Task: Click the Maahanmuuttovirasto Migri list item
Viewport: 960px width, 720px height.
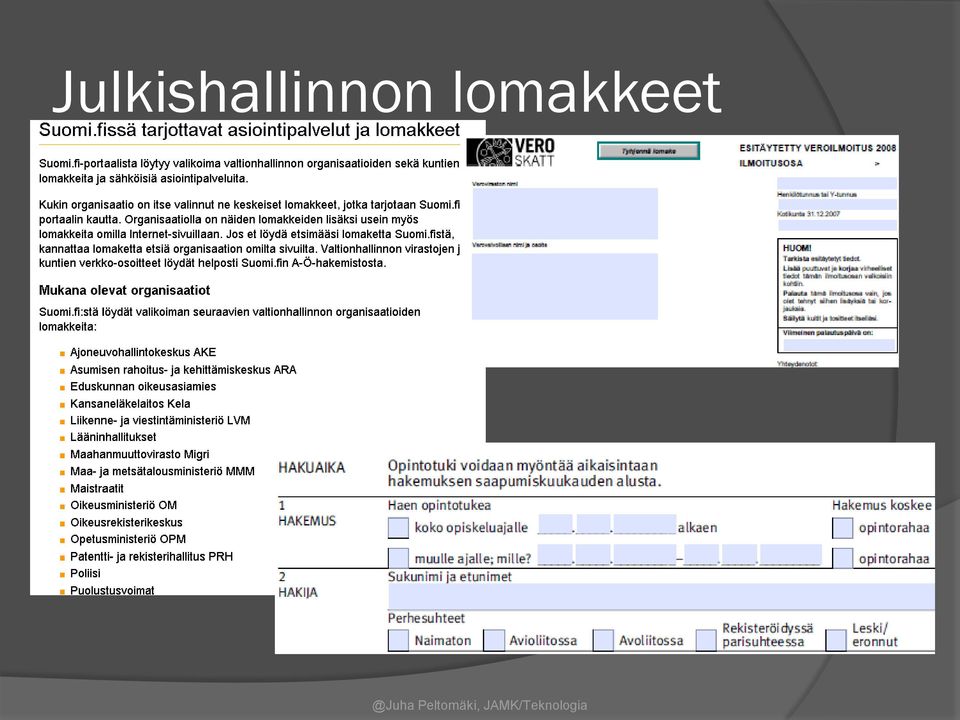Action: [x=140, y=454]
